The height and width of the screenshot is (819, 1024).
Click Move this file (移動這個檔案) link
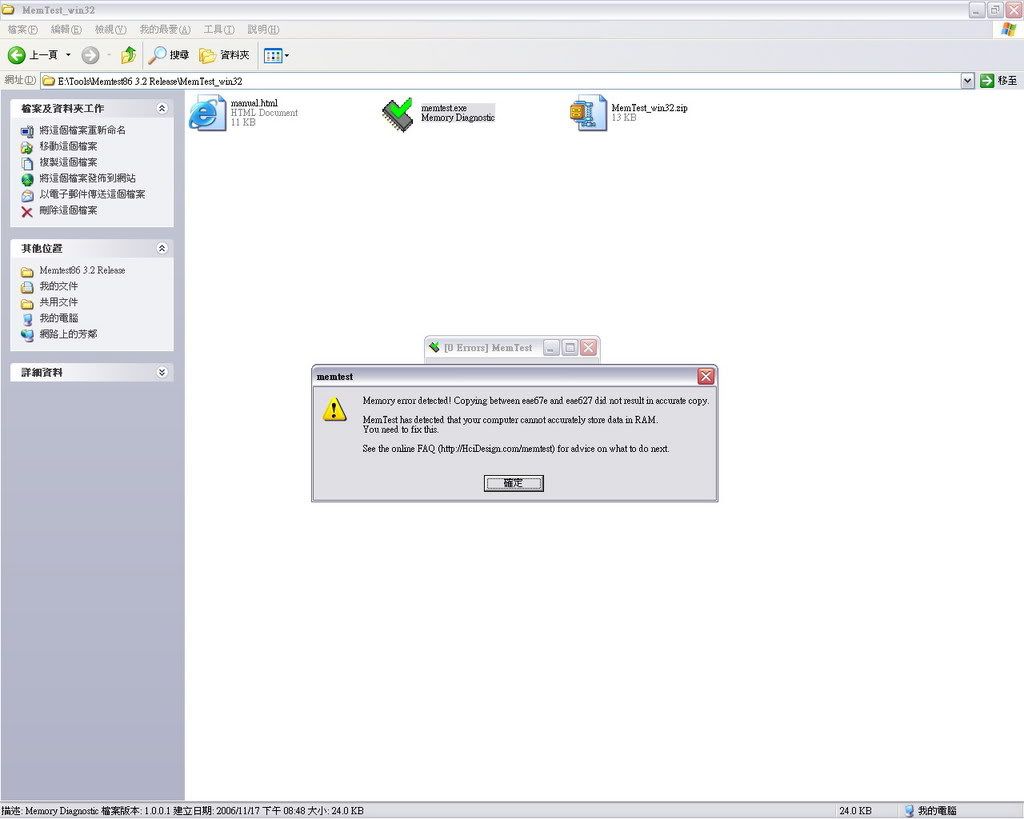coord(68,146)
